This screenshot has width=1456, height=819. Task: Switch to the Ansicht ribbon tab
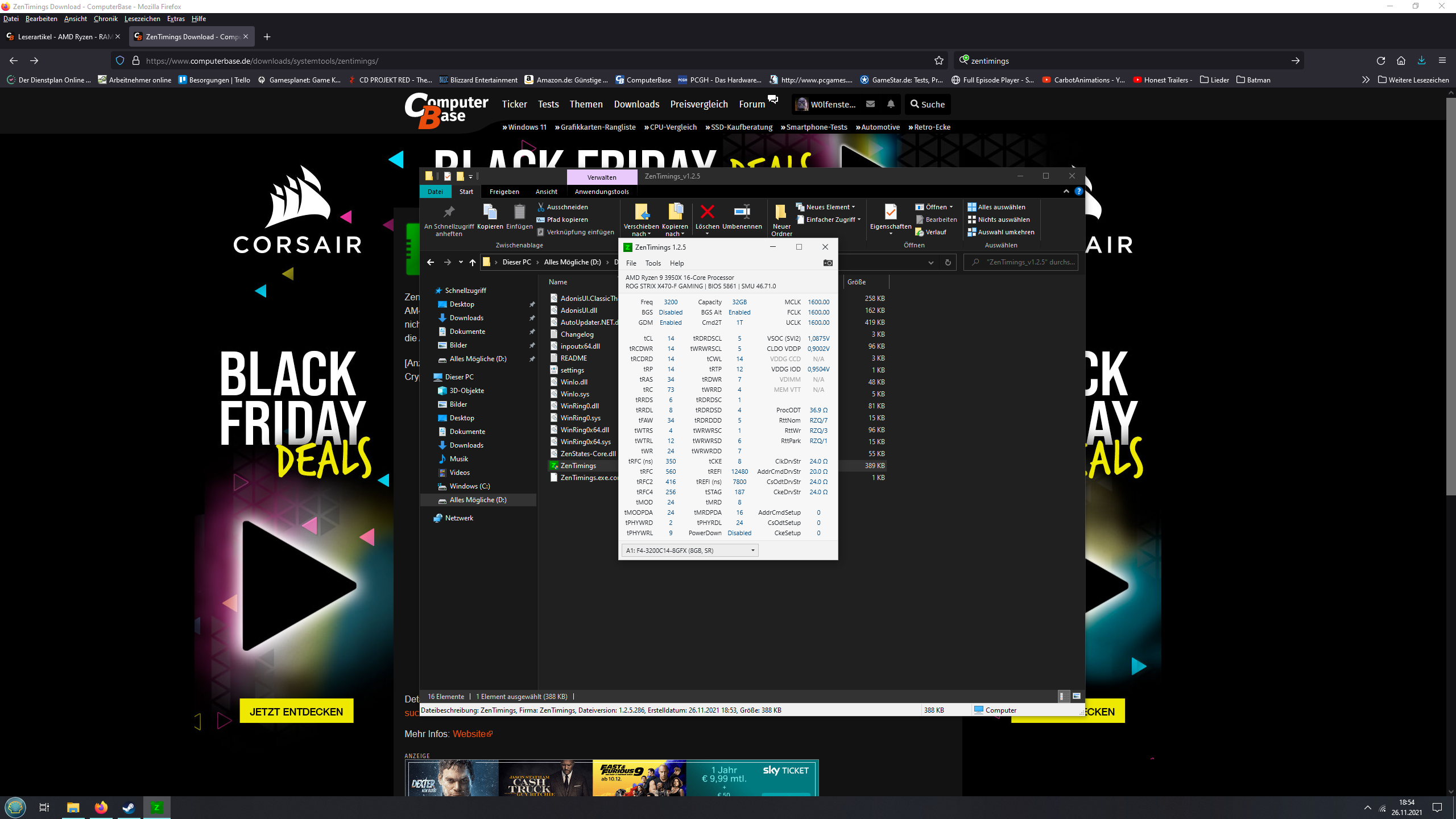[545, 192]
